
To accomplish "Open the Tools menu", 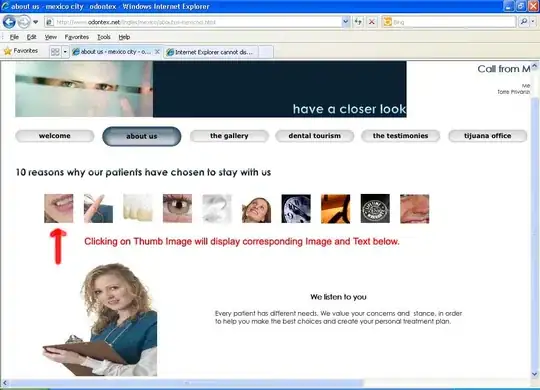I will (104, 37).
